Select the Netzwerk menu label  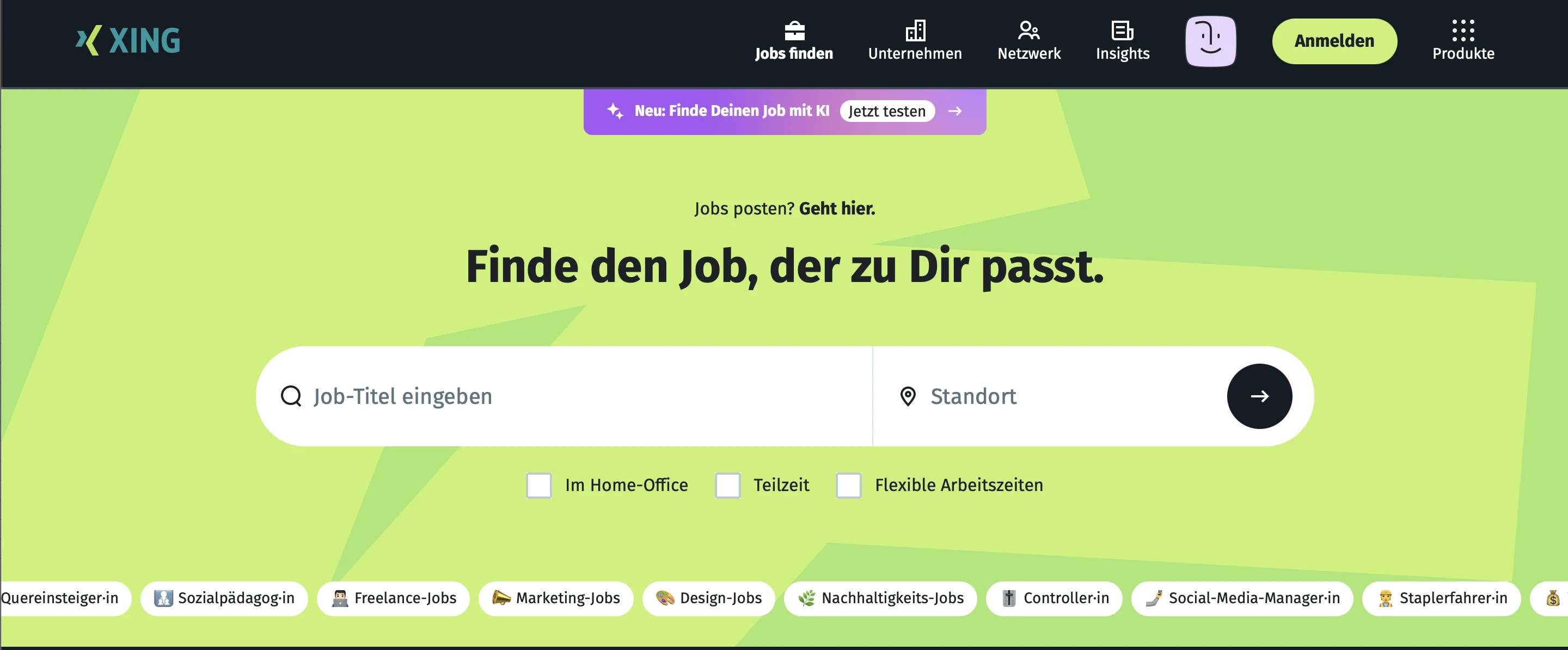[1028, 53]
